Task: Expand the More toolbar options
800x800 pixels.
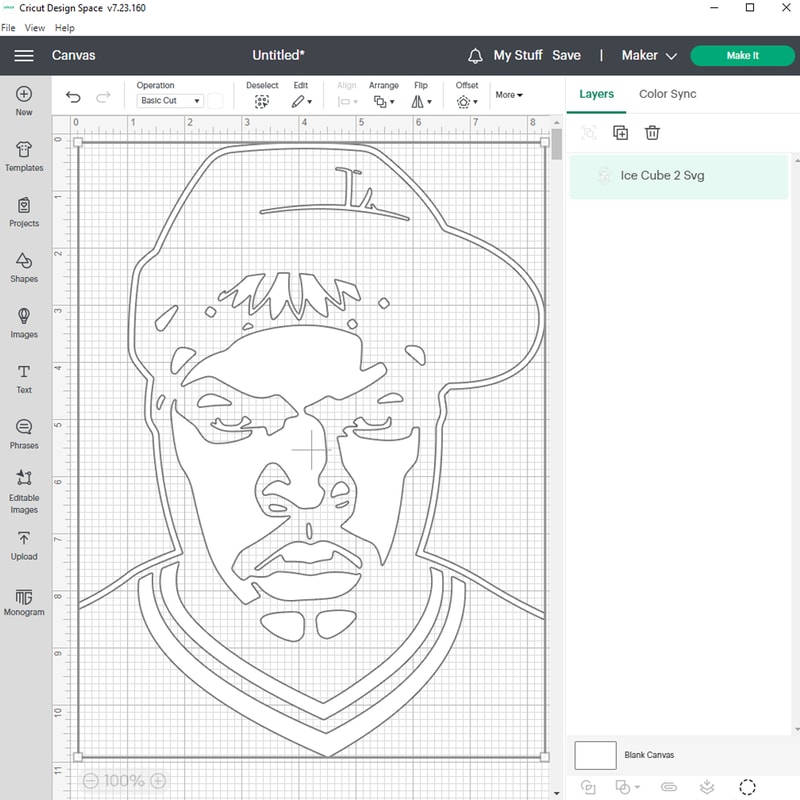Action: coord(509,95)
